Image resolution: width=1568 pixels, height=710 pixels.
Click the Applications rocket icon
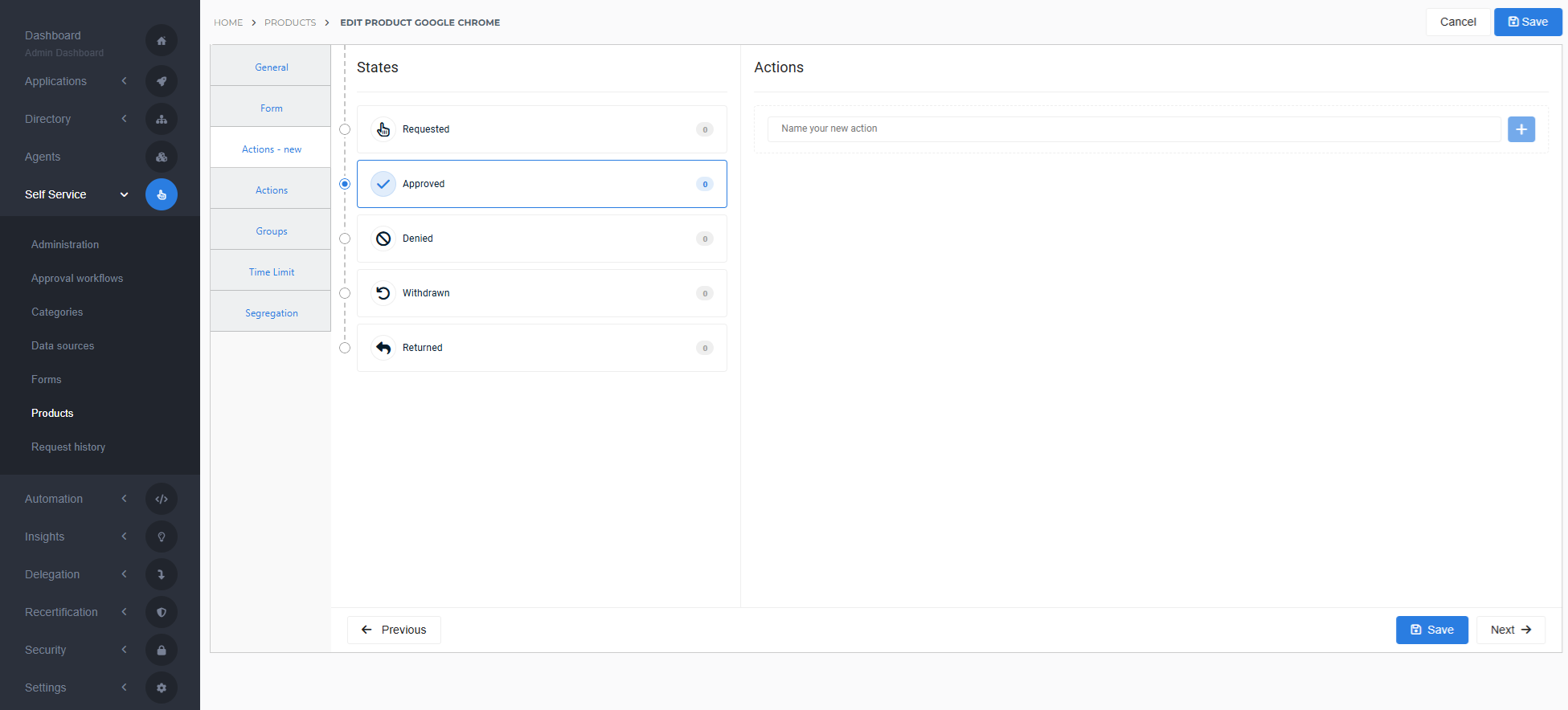click(162, 81)
